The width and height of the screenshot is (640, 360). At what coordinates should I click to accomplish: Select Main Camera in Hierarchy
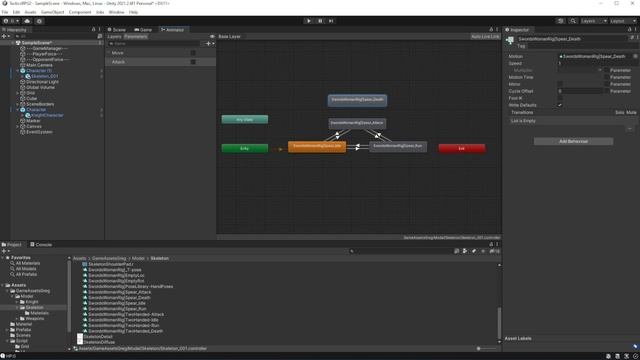coord(39,65)
